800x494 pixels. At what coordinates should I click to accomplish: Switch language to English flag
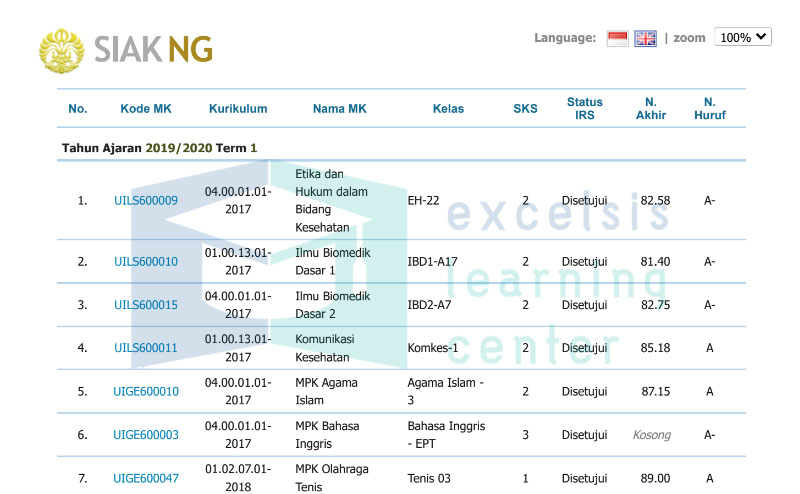pyautogui.click(x=646, y=38)
